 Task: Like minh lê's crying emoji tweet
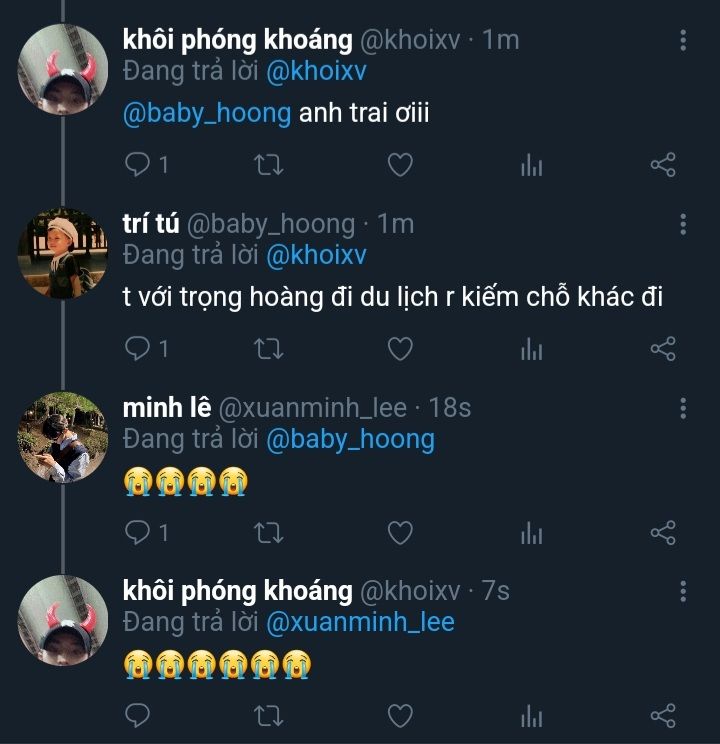(400, 532)
